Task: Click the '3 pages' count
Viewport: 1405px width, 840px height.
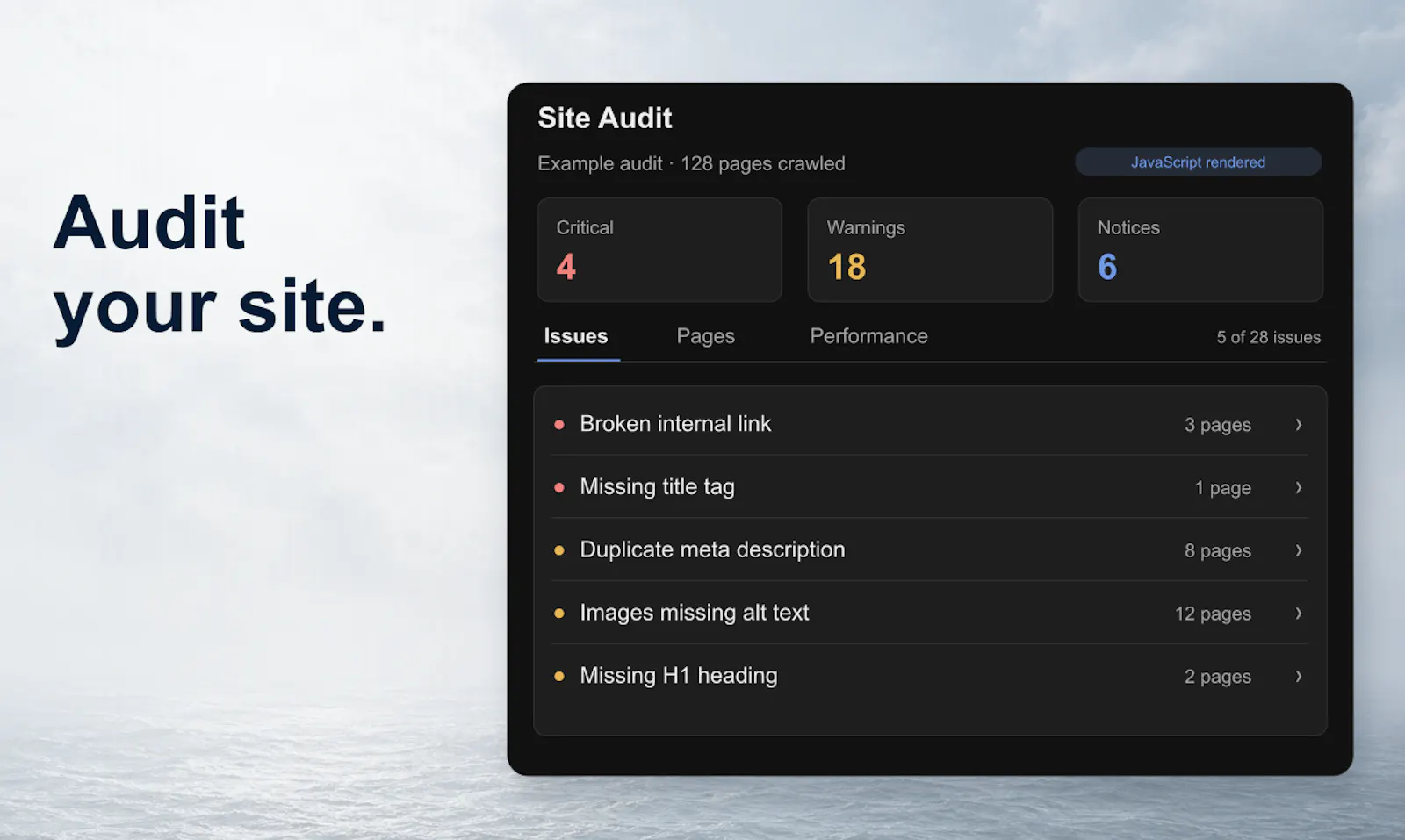Action: (1218, 426)
